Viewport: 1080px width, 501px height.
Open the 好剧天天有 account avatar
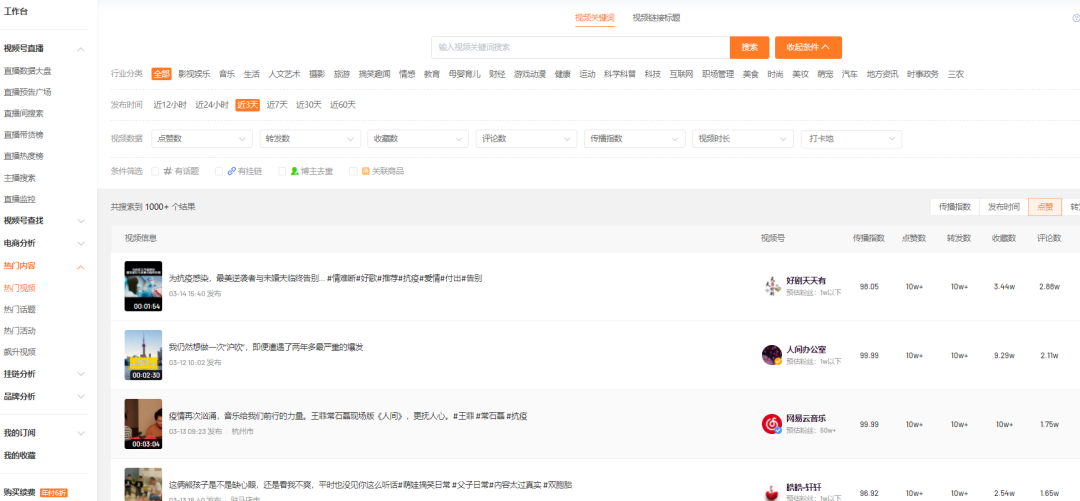[771, 286]
